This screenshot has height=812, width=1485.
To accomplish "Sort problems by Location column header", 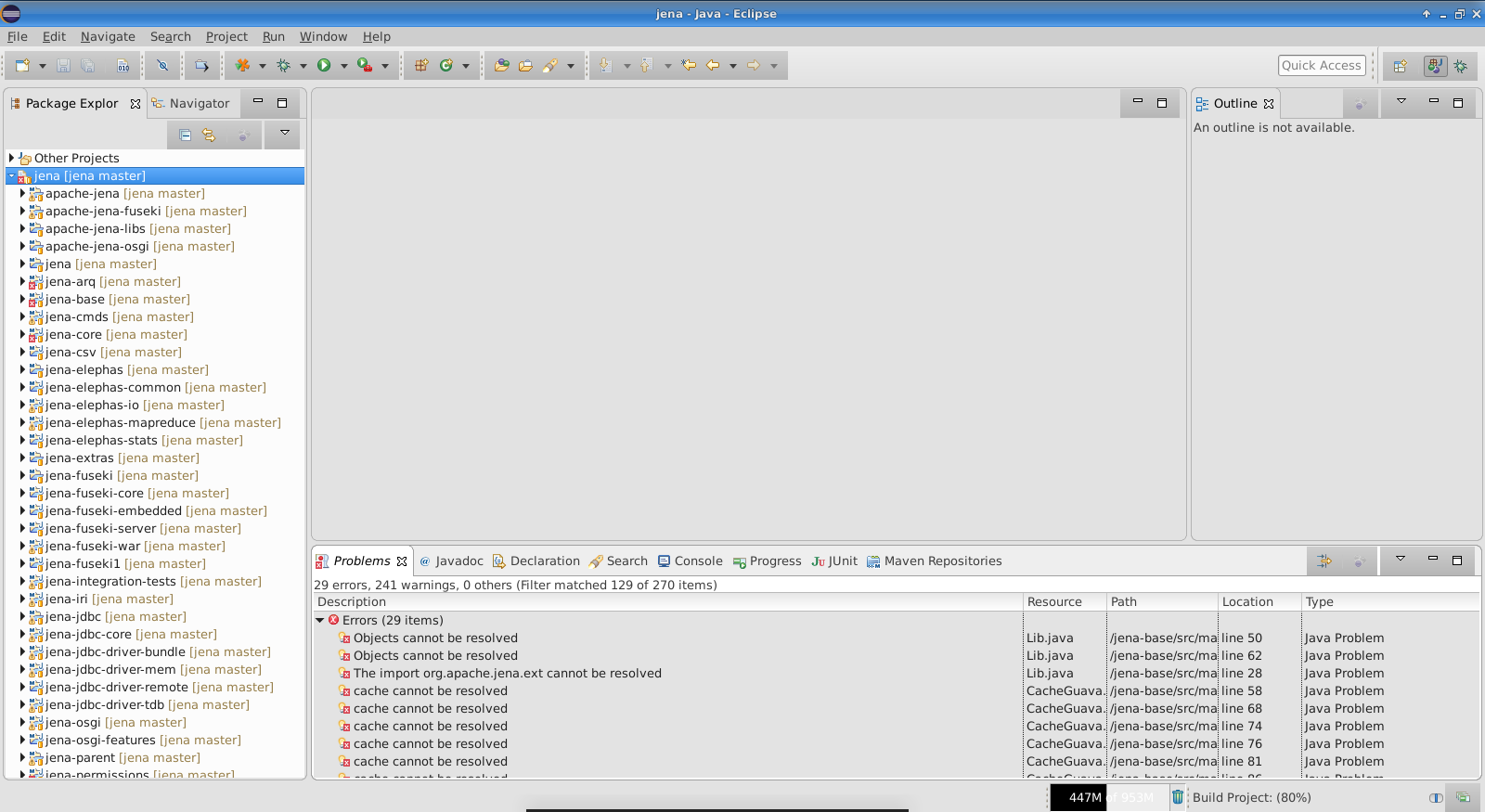I will coord(1247,601).
